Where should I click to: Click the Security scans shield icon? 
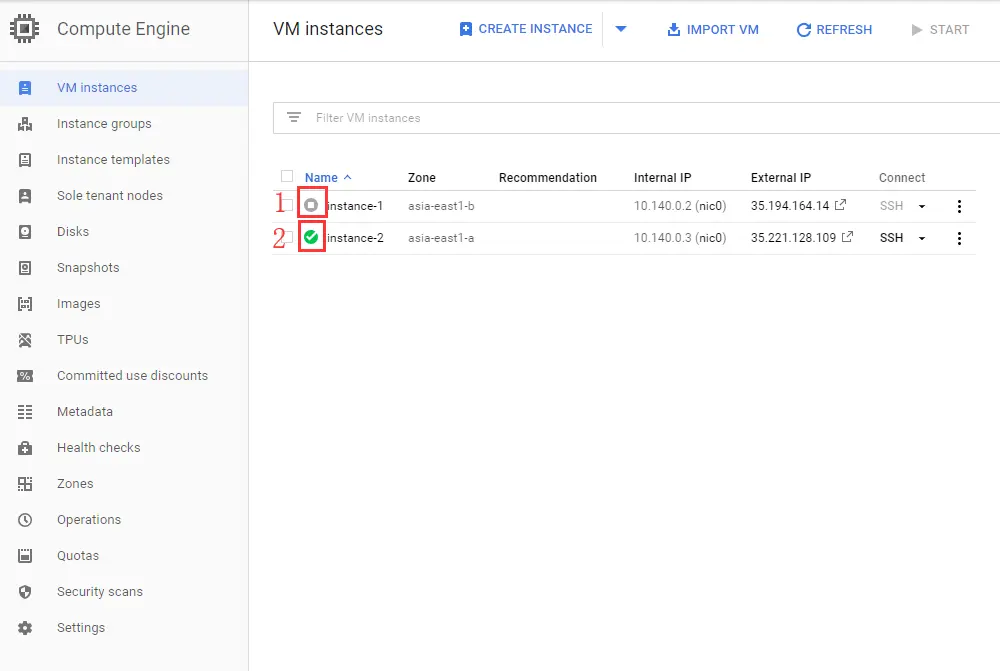tap(25, 592)
